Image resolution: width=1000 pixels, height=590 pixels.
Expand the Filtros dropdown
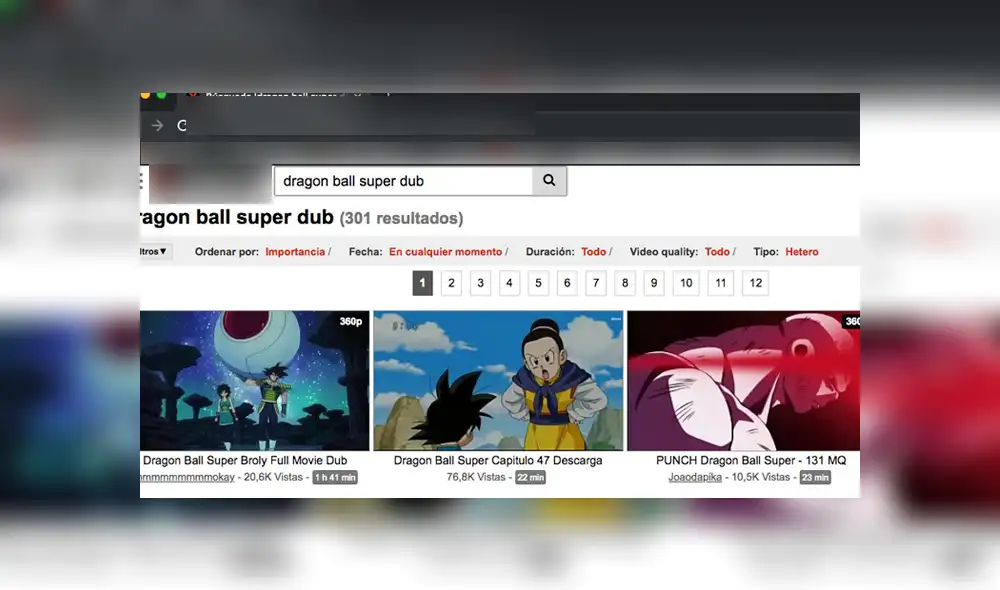[152, 251]
